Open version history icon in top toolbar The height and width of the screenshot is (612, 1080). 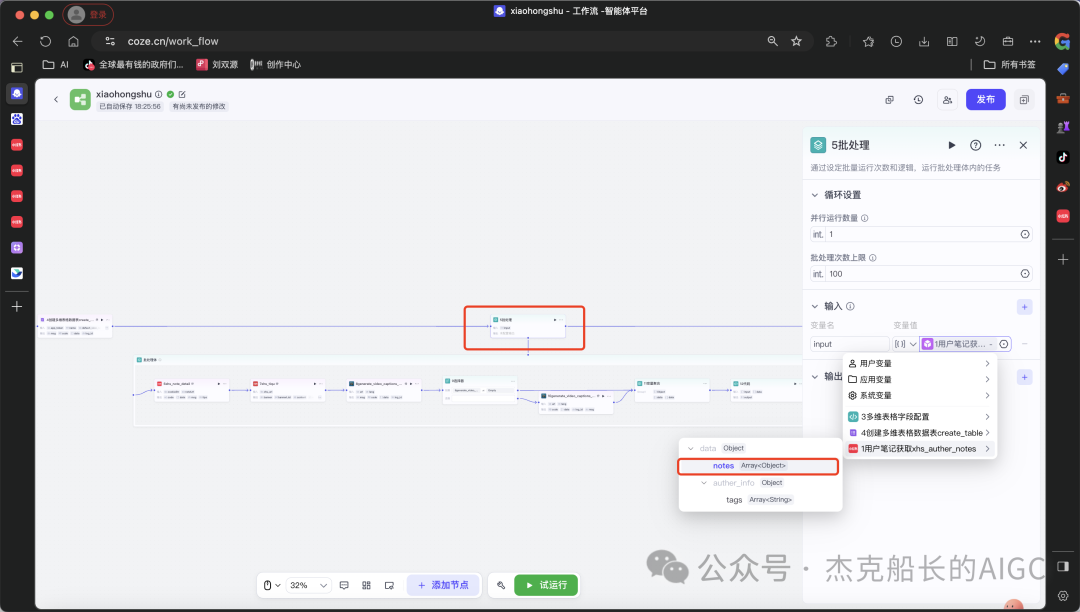point(918,100)
